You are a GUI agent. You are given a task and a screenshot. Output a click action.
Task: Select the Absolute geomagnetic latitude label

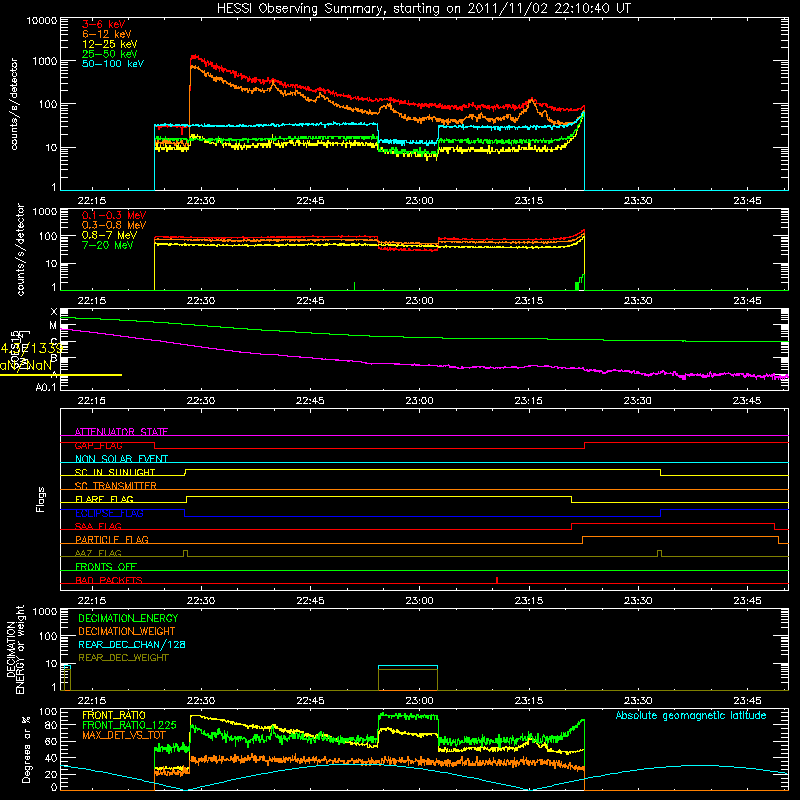pos(691,716)
